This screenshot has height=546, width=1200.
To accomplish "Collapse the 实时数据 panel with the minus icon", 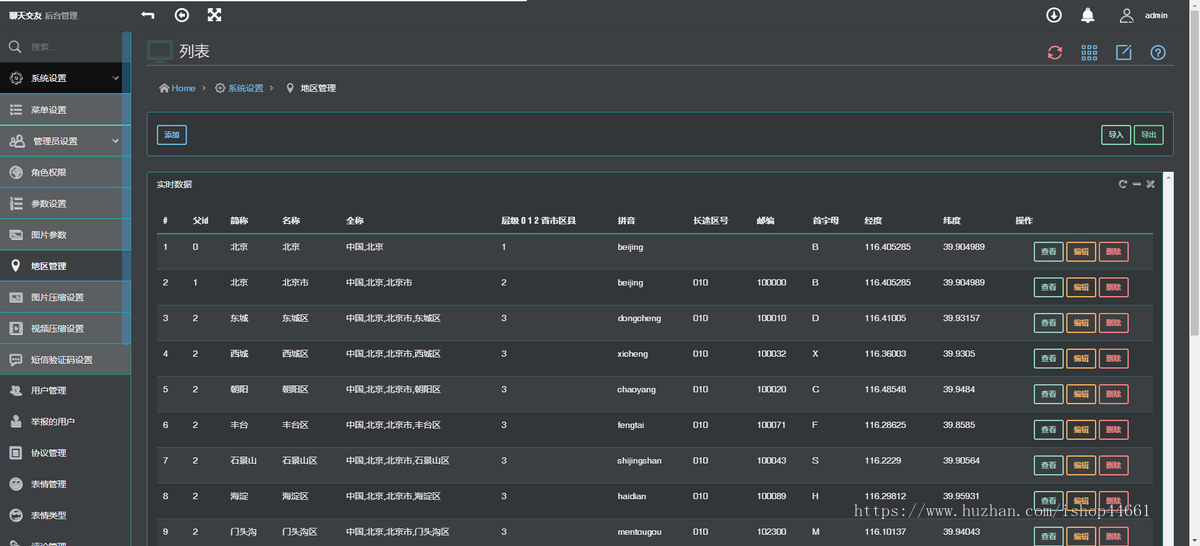I will 1137,184.
